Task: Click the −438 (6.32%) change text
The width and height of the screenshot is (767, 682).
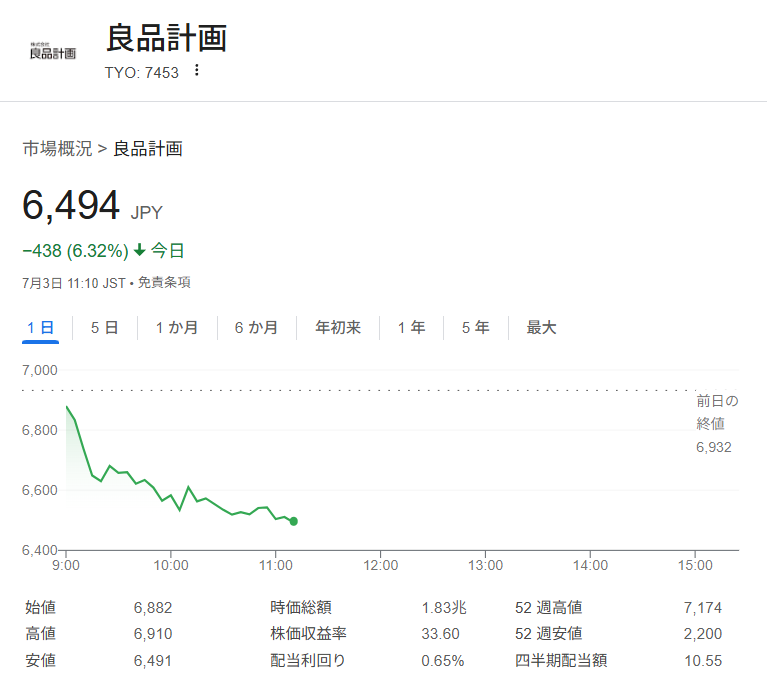Action: pyautogui.click(x=75, y=251)
